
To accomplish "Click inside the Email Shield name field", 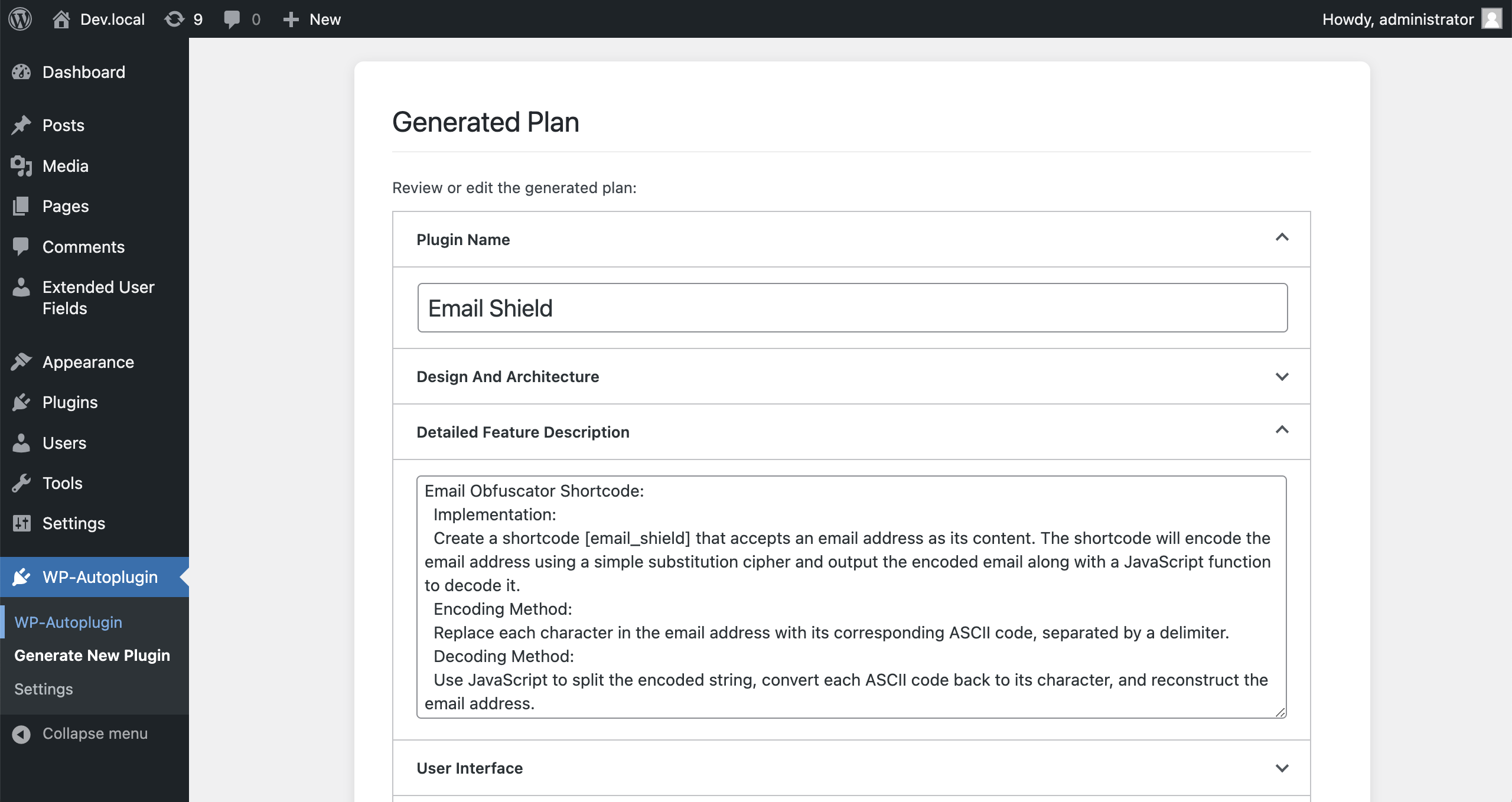I will click(852, 308).
